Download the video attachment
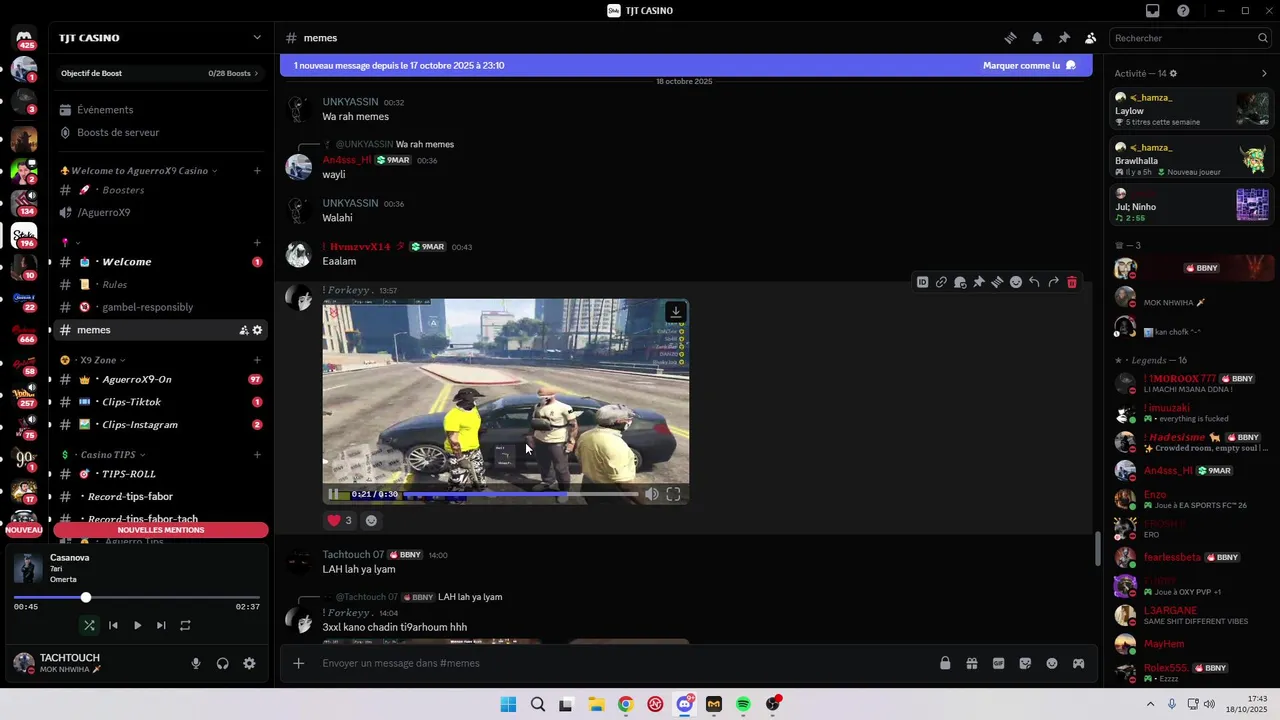This screenshot has height=720, width=1280. 676,312
